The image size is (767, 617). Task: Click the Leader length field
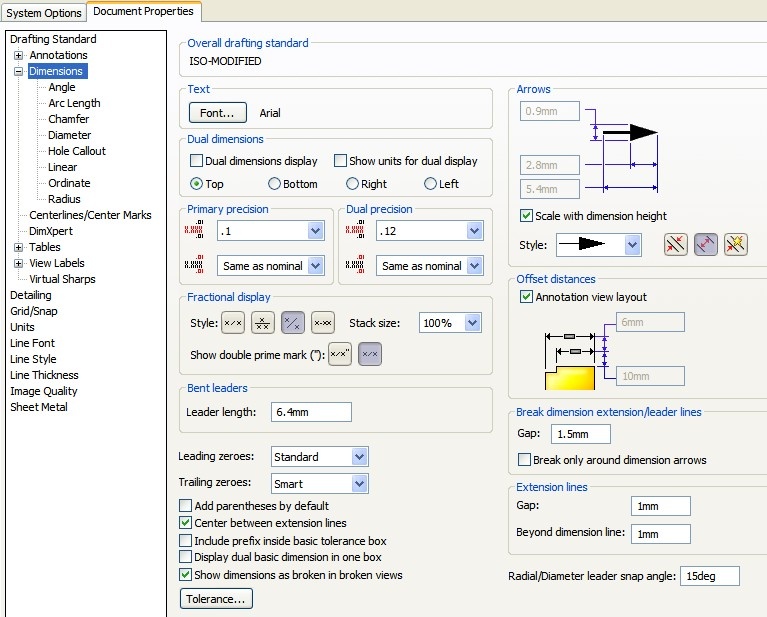click(x=311, y=412)
